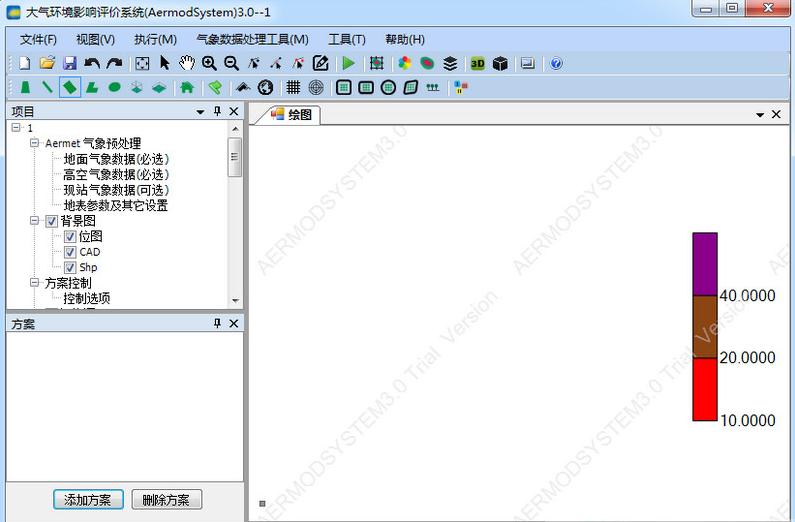795x522 pixels.
Task: Open help with the blue question mark
Action: click(x=556, y=63)
